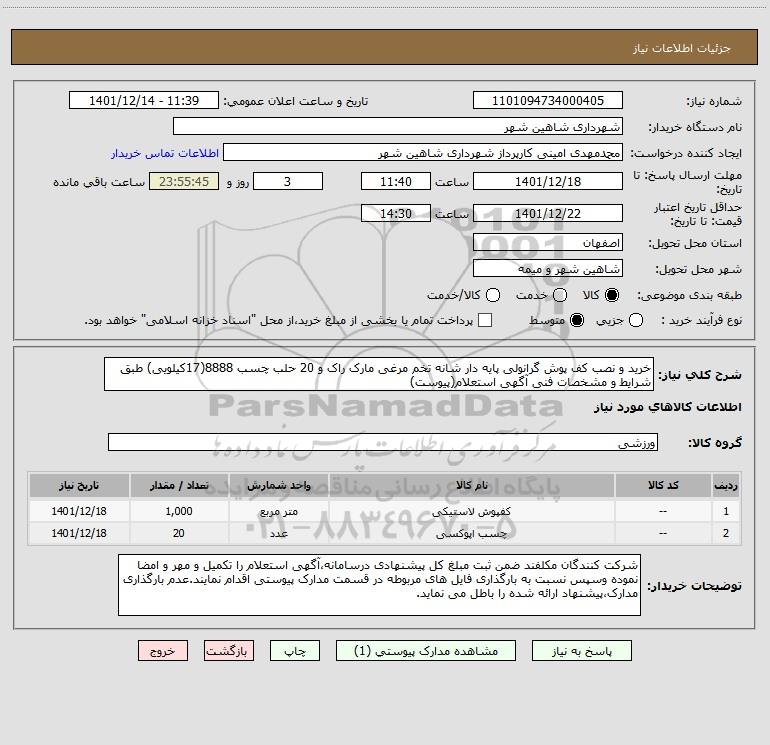770x745 pixels.
Task: Click the واحد شمارش column header
Action: [278, 485]
